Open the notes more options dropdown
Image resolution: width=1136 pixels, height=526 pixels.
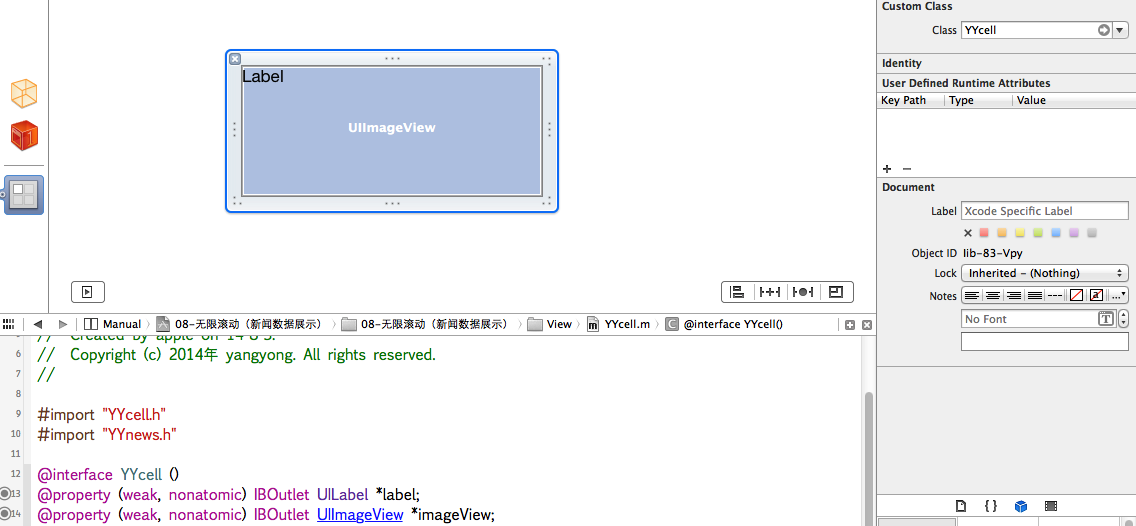(x=1119, y=295)
